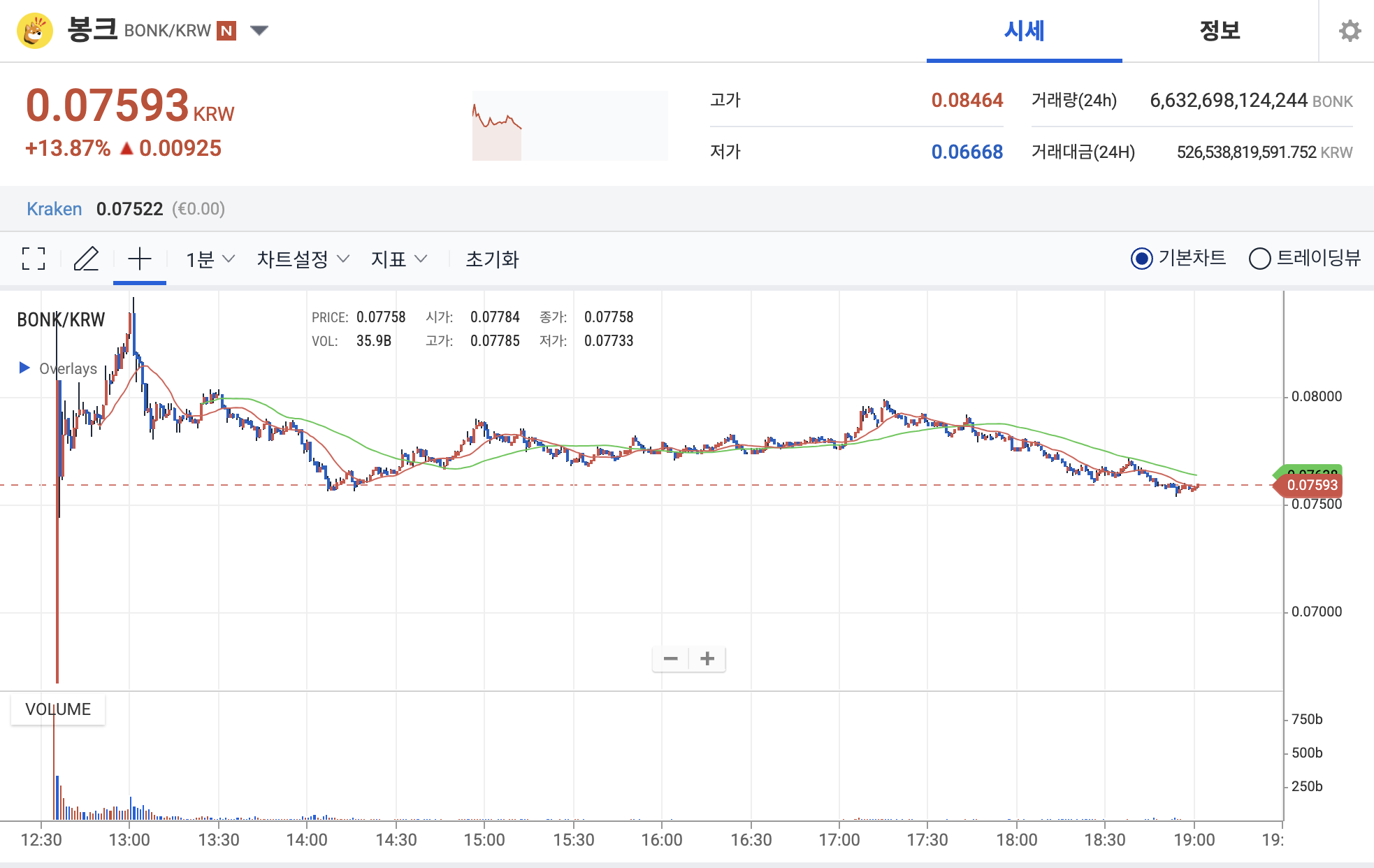1374x868 pixels.
Task: Select the 트레이딩뷰 radio button
Action: (x=1259, y=259)
